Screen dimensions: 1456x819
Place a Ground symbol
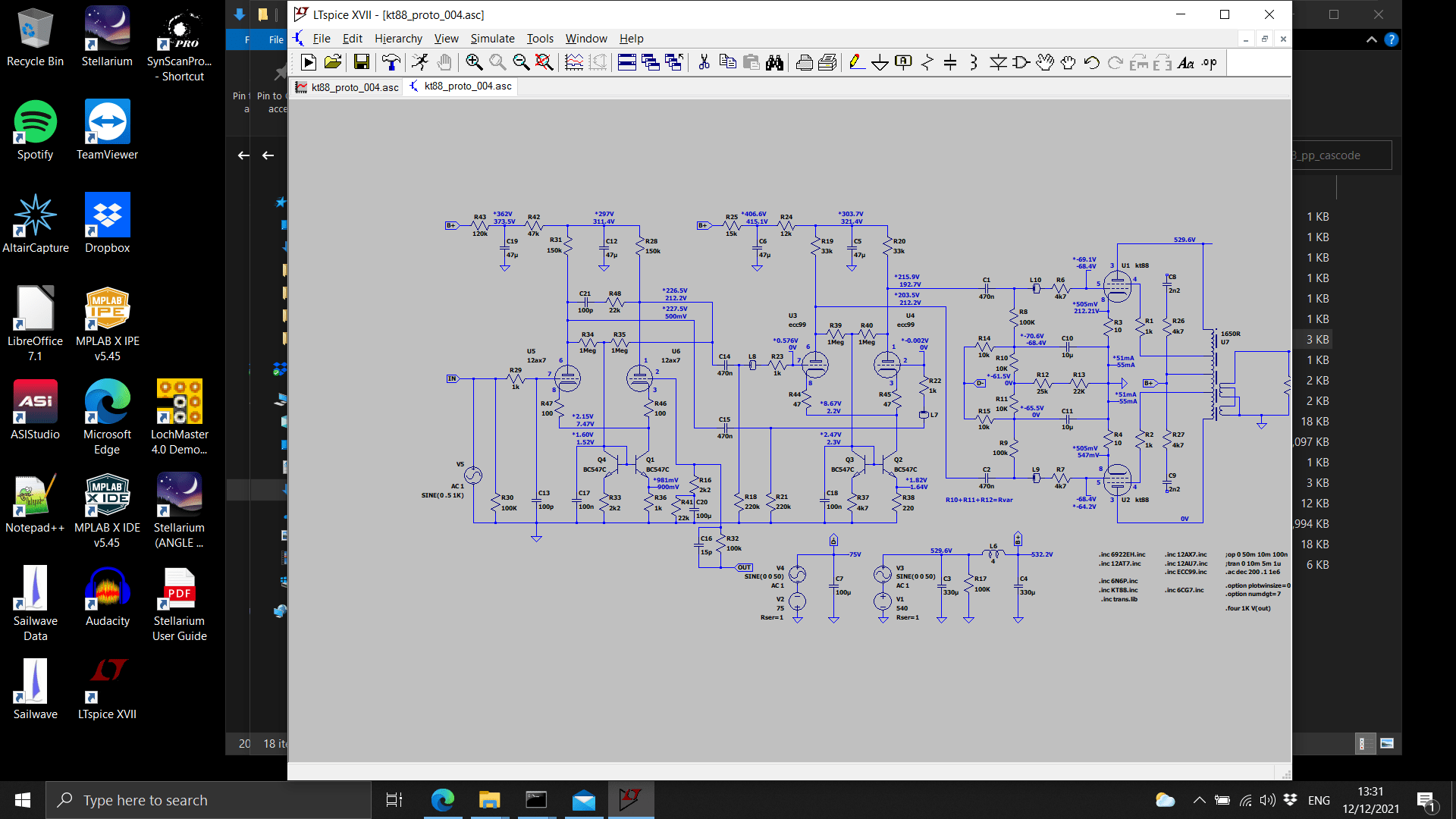(880, 63)
